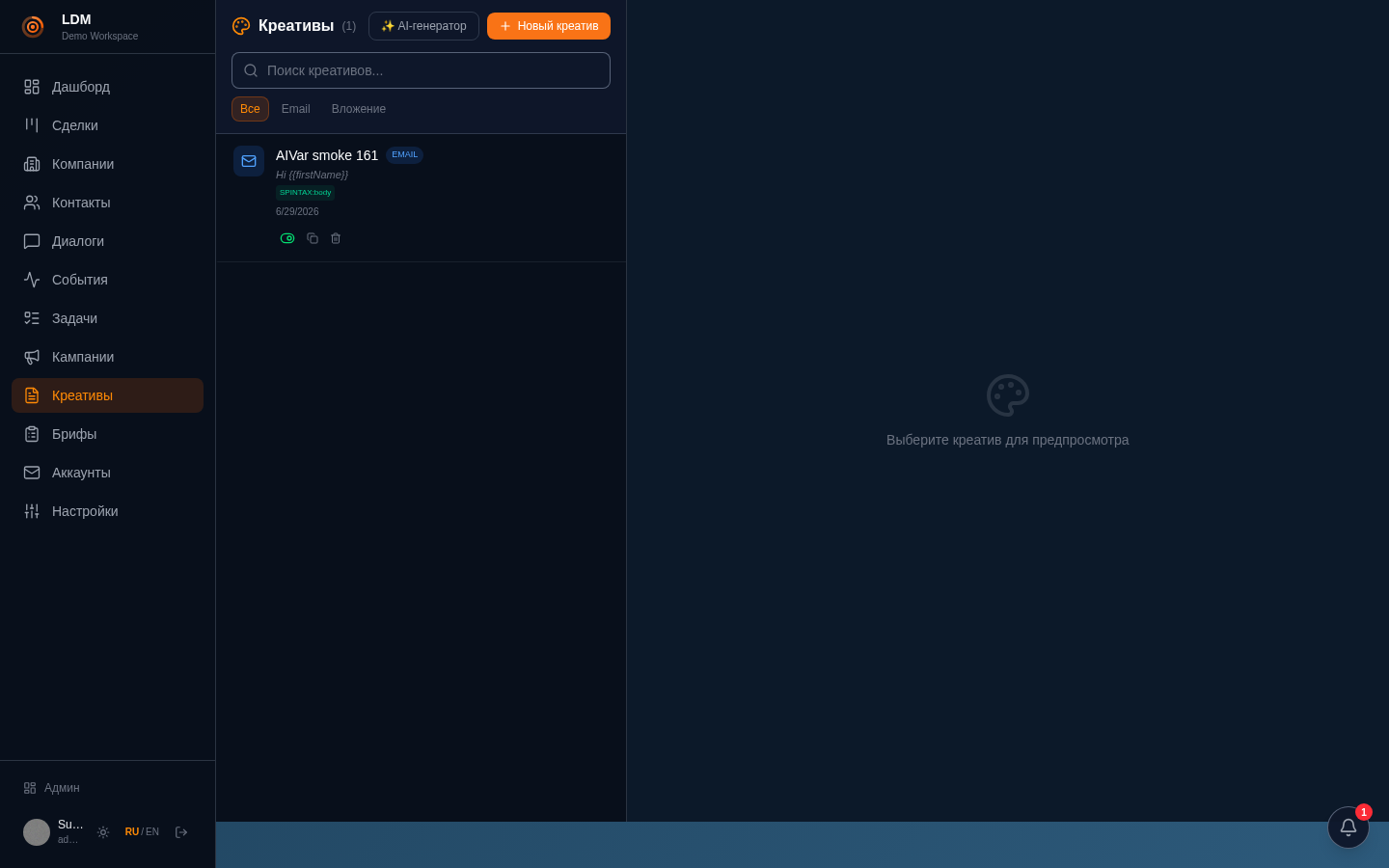This screenshot has width=1389, height=868.
Task: Duplicate the AIVar smoke 161 creative
Action: (x=313, y=238)
